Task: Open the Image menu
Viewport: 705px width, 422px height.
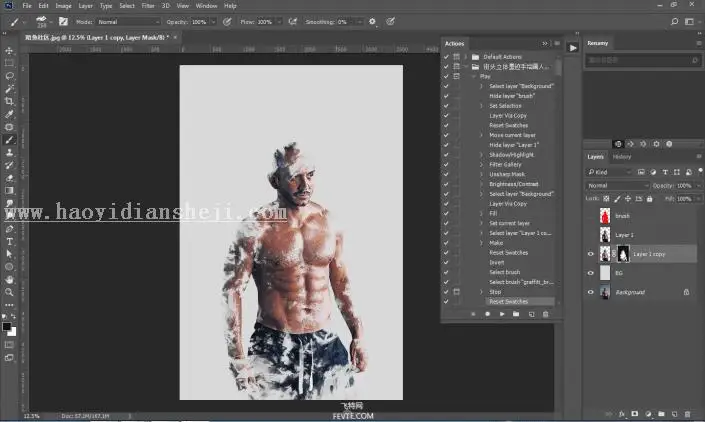Action: pos(63,6)
